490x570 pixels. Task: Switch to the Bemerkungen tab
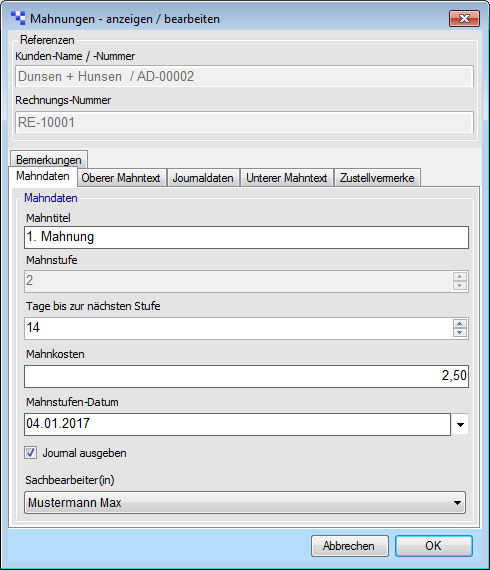(49, 160)
